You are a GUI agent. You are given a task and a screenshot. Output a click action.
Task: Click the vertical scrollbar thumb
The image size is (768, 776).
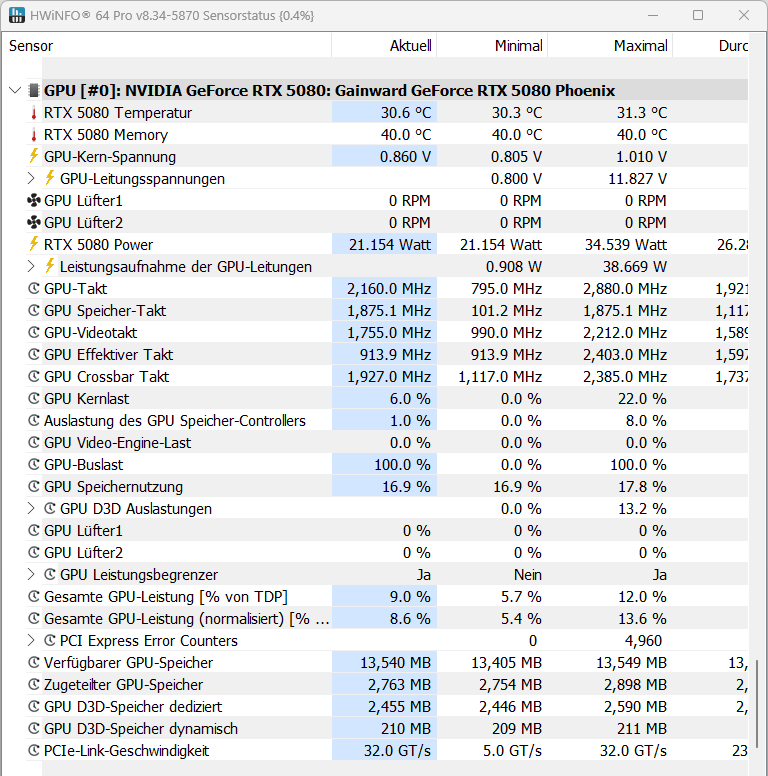click(757, 702)
